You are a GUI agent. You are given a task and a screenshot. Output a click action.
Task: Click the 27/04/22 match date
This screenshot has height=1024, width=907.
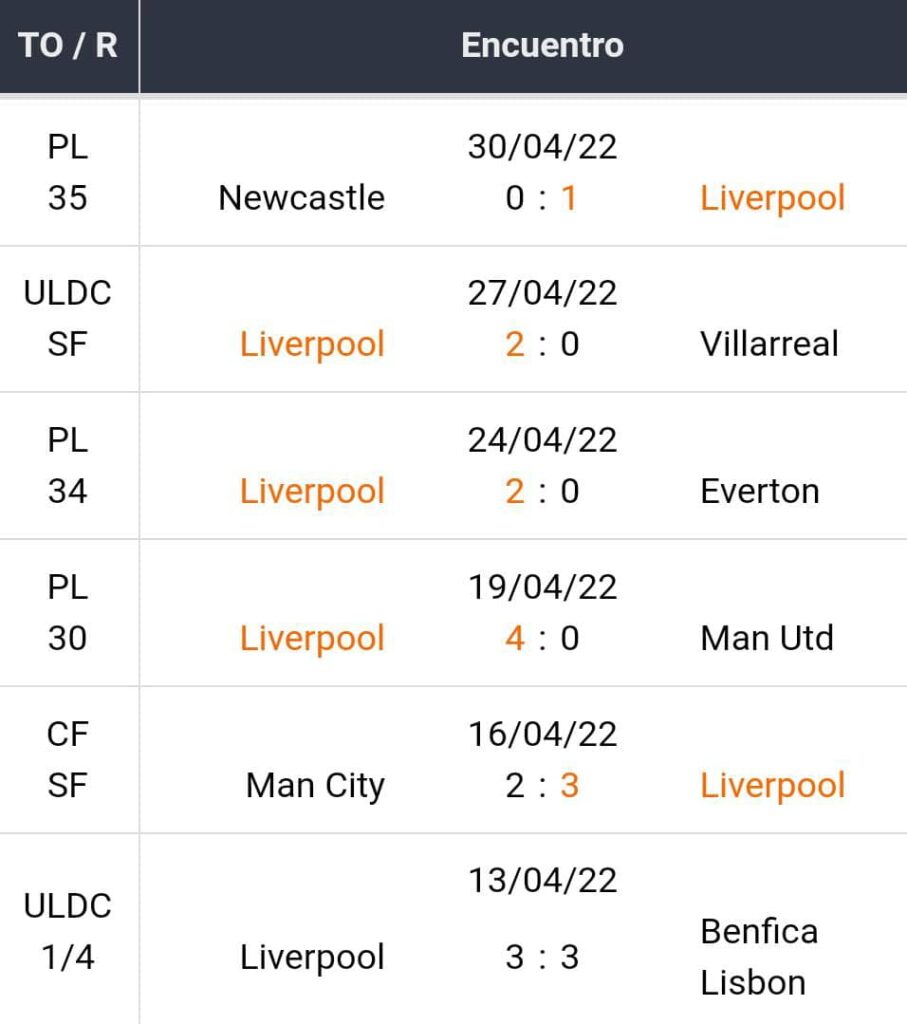542,293
